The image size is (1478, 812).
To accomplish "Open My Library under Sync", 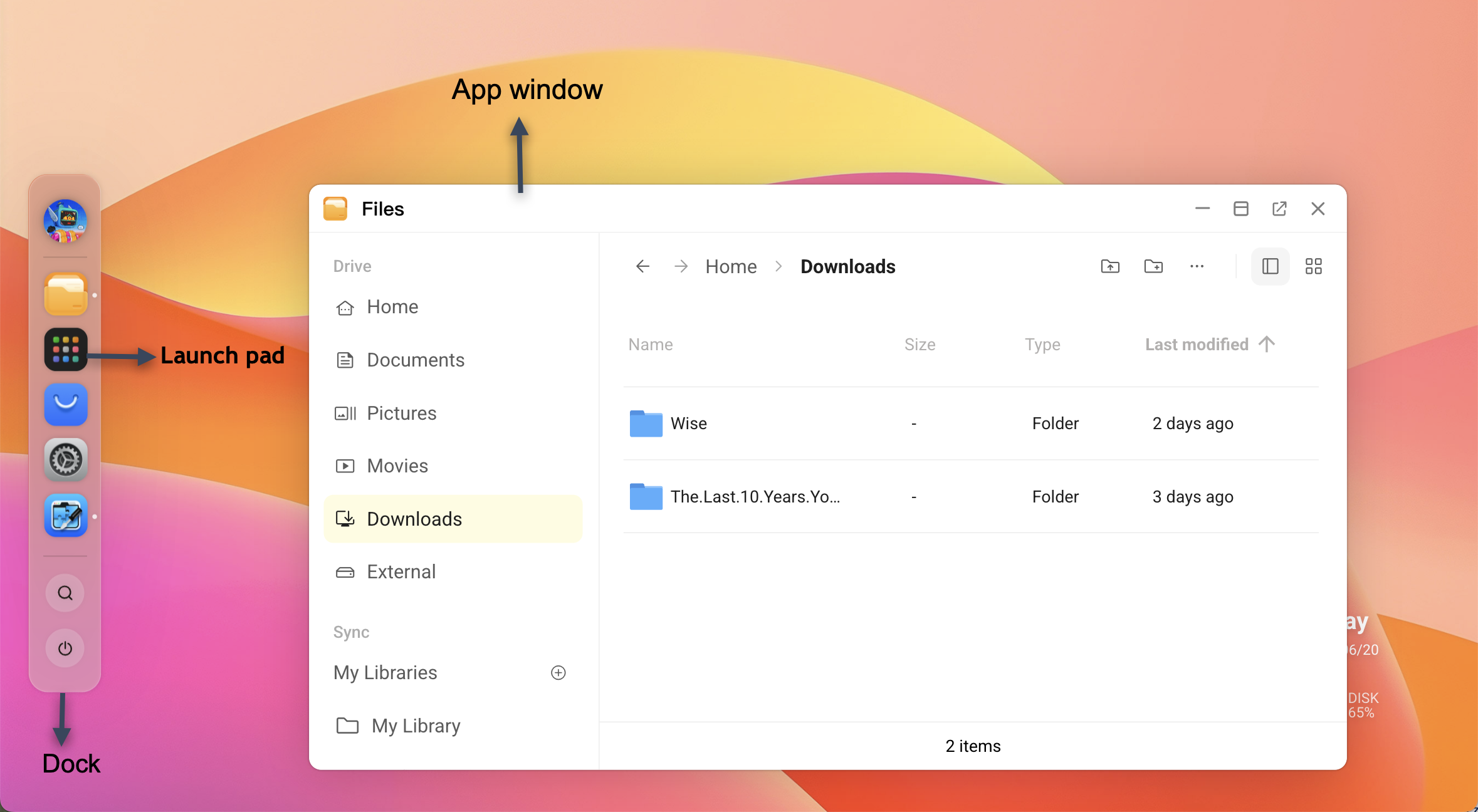I will click(x=453, y=726).
